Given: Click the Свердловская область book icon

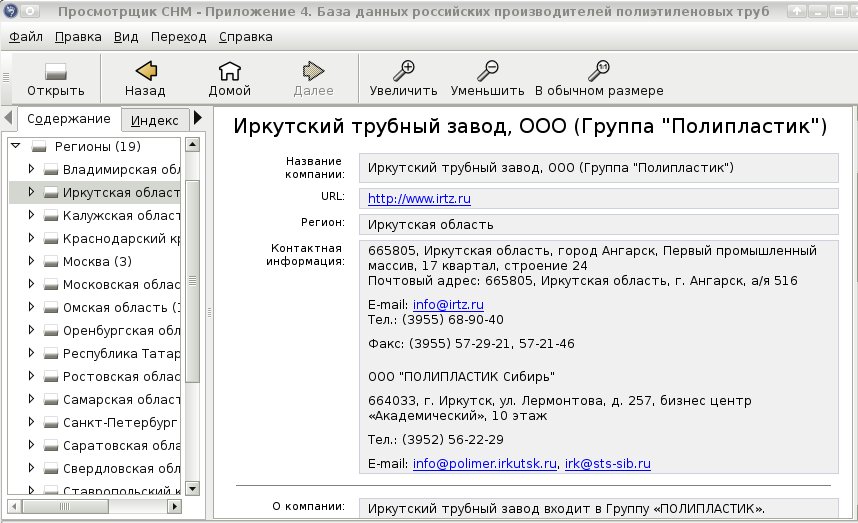Looking at the screenshot, I should 51,468.
